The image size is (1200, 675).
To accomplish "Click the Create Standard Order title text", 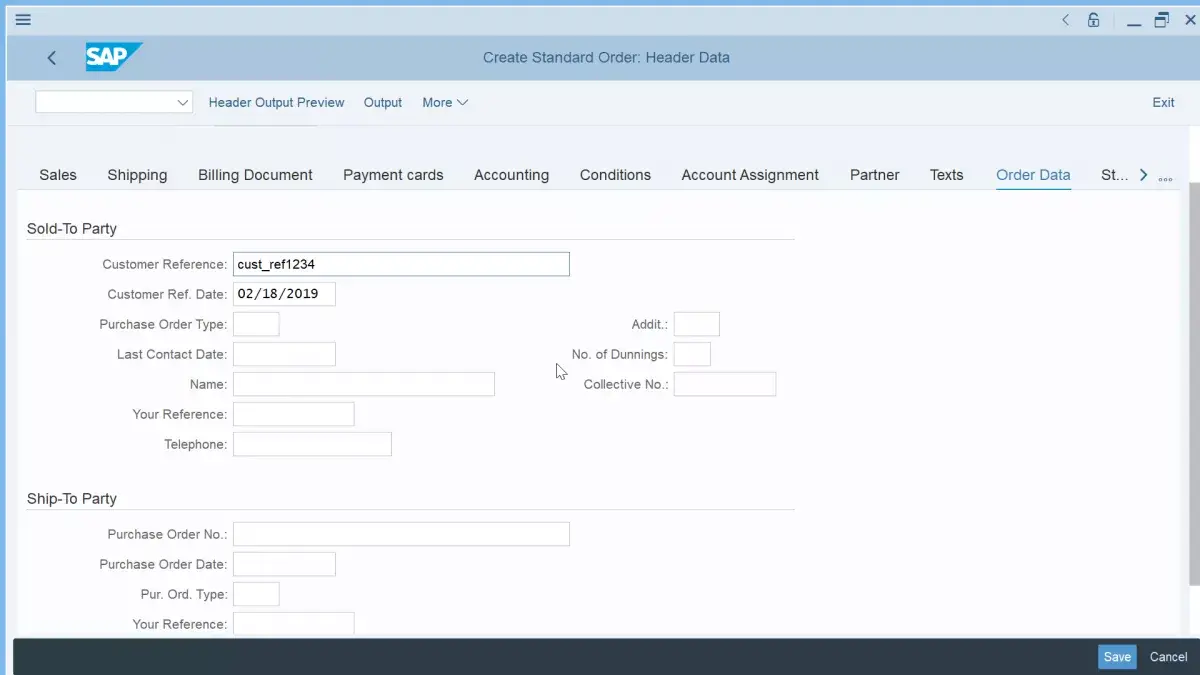I will 606,57.
